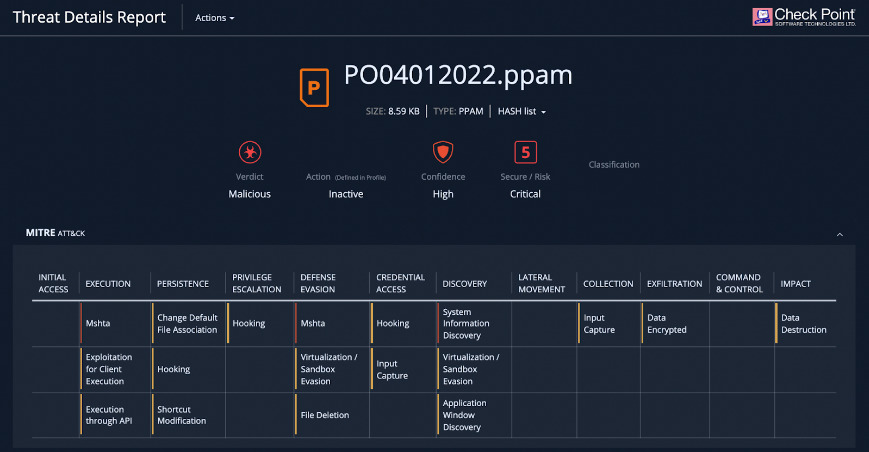Click the Mshta technique under Execution
Image resolution: width=869 pixels, height=452 pixels.
pos(98,323)
